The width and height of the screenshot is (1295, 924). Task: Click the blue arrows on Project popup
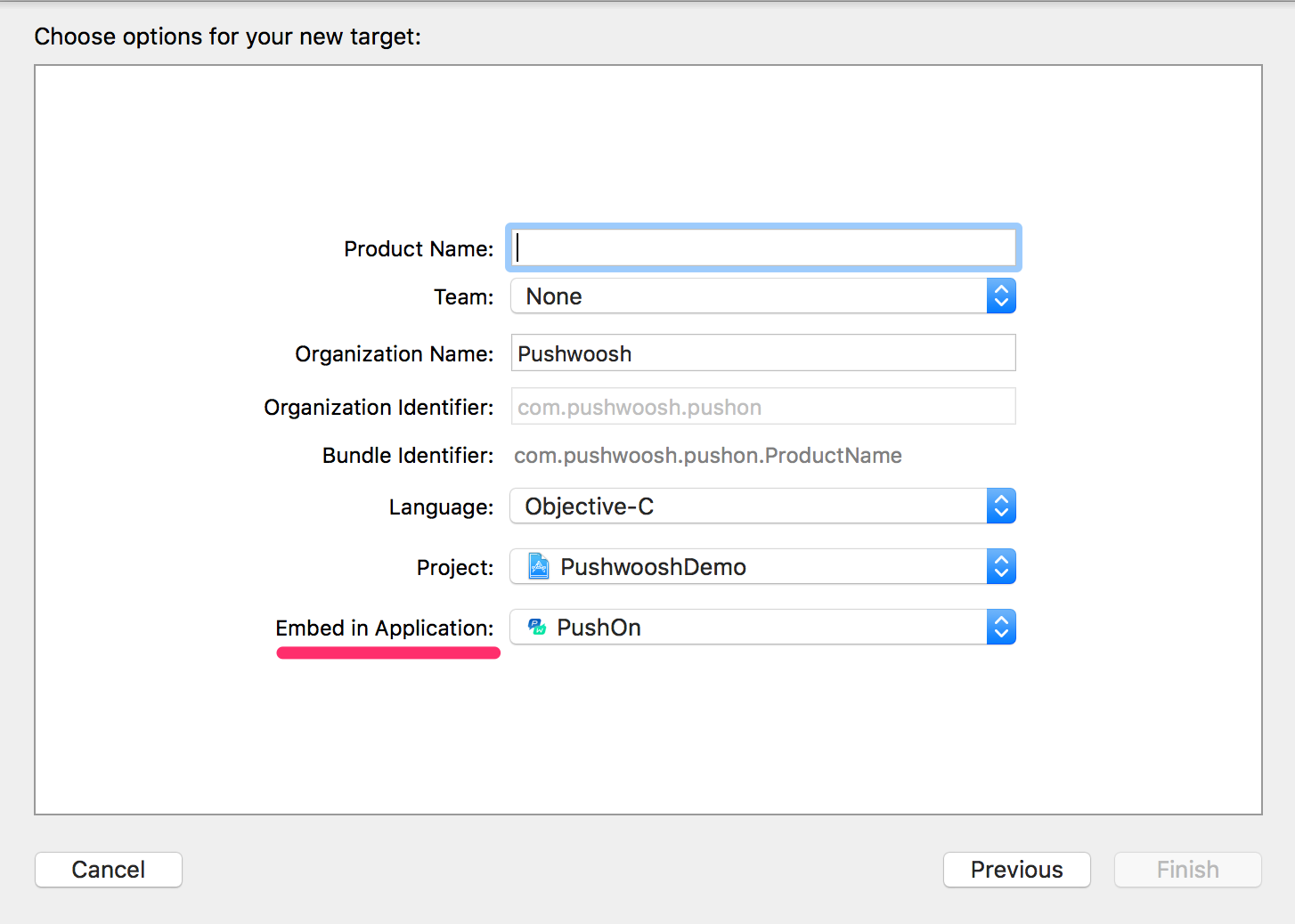point(1001,567)
